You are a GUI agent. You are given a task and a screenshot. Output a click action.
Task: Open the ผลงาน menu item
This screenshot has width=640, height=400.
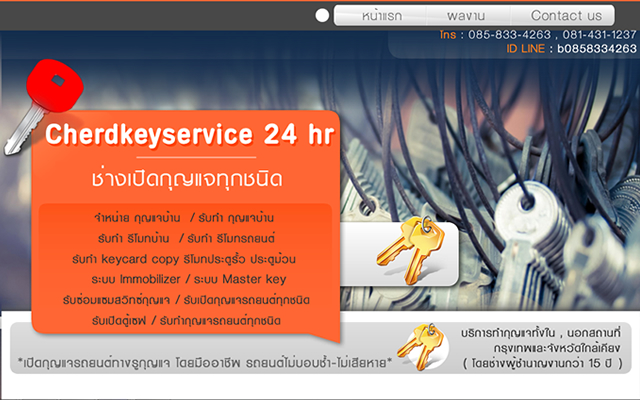click(x=466, y=16)
